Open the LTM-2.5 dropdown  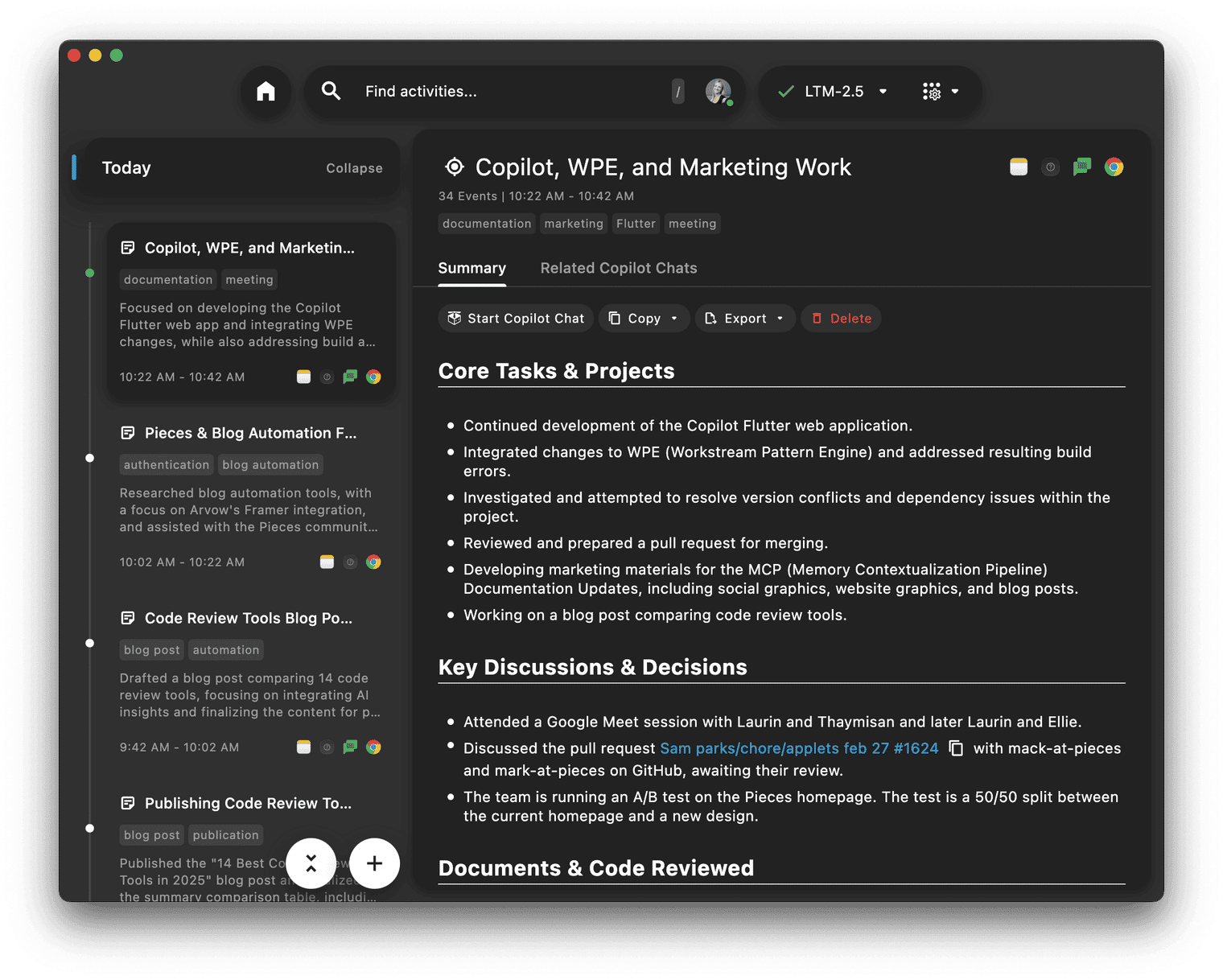coord(833,92)
